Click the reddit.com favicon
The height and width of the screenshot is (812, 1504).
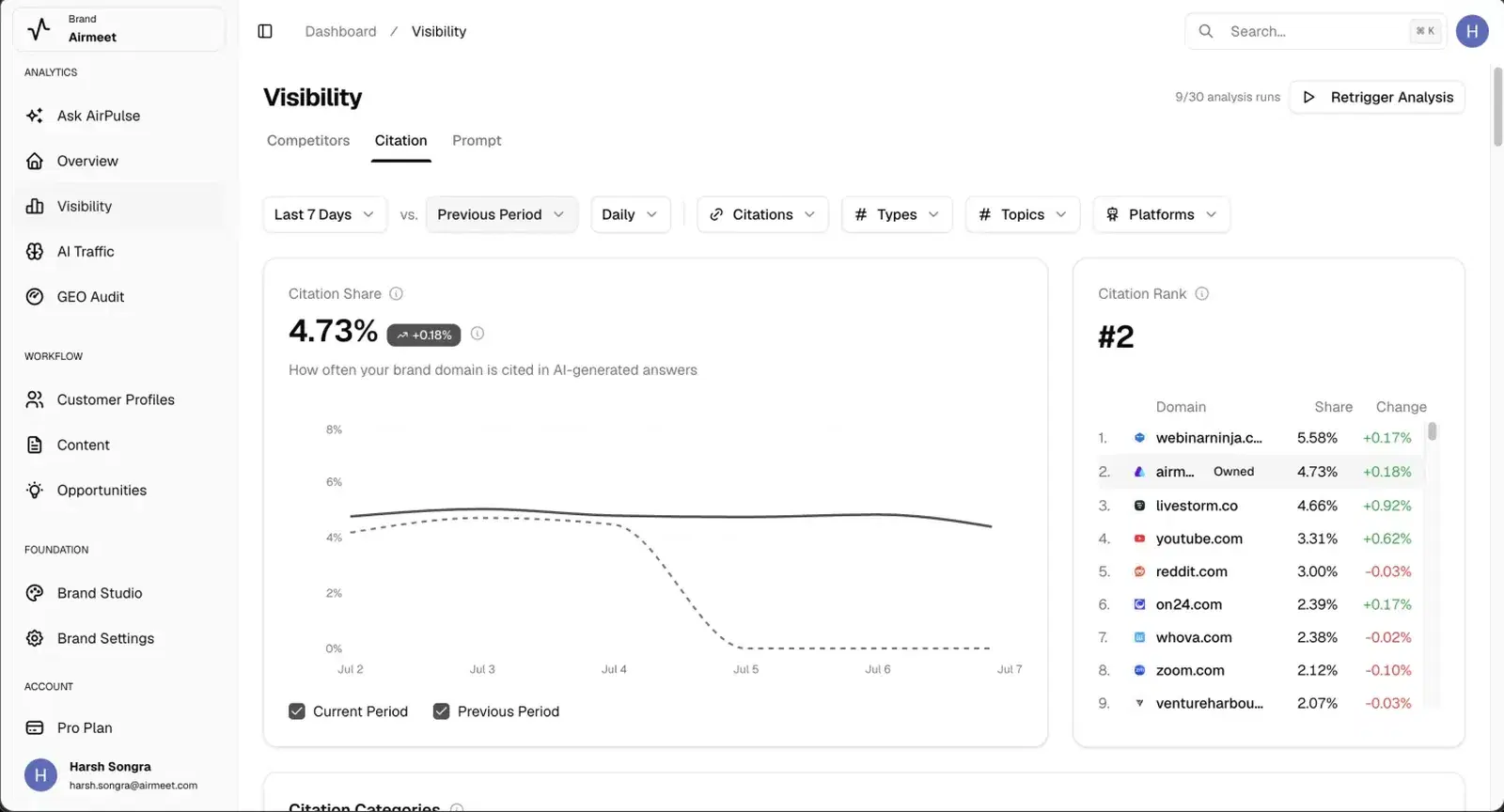tap(1139, 571)
